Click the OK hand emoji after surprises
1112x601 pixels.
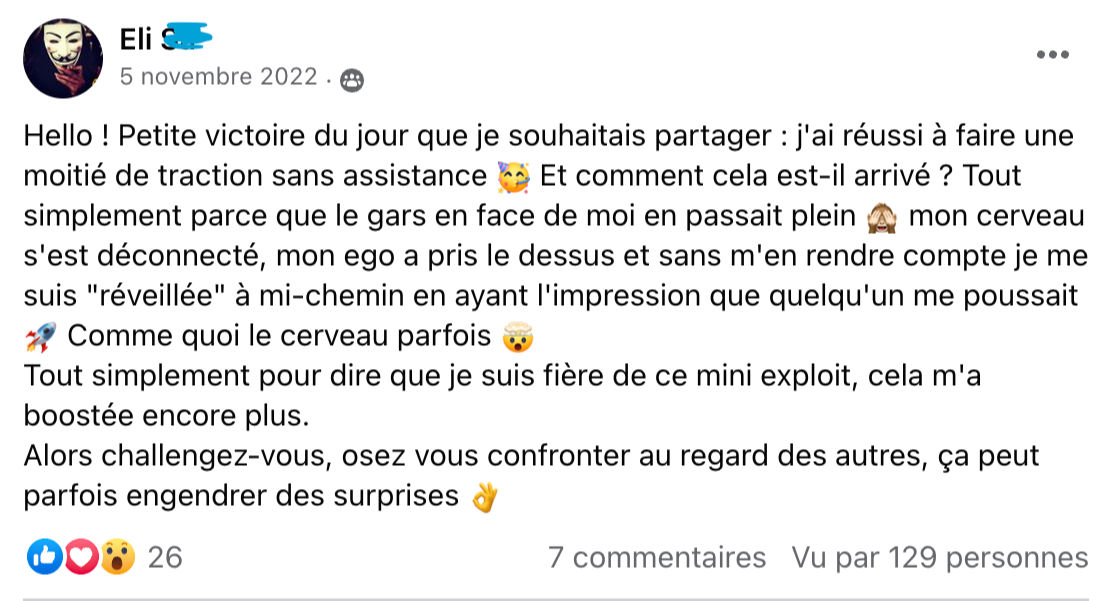tap(484, 497)
